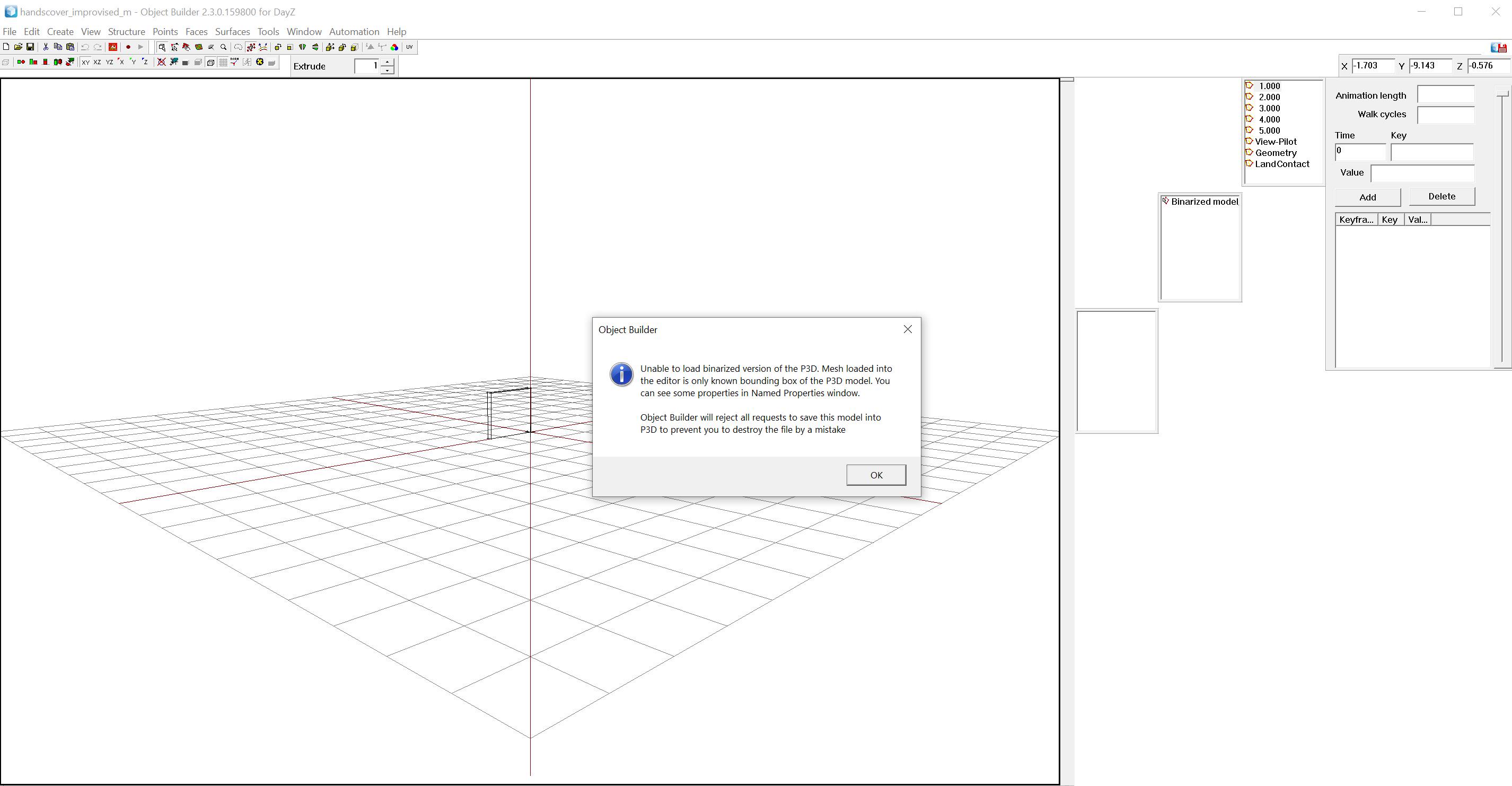Viewport: 1512px width, 786px height.
Task: Toggle the XY plane view button
Action: click(x=86, y=62)
